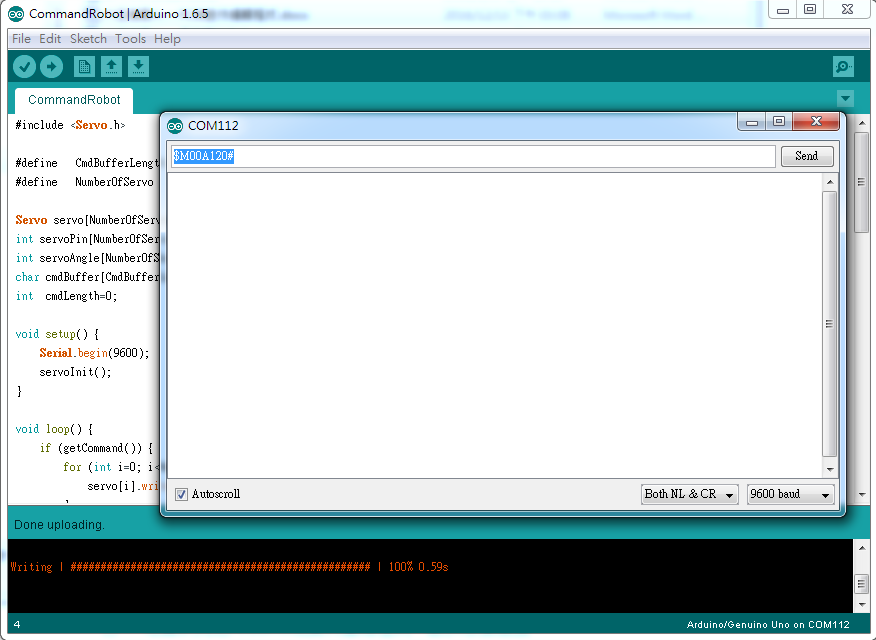Open the line ending dropdown Both NL & CR
876x640 pixels.
point(689,494)
